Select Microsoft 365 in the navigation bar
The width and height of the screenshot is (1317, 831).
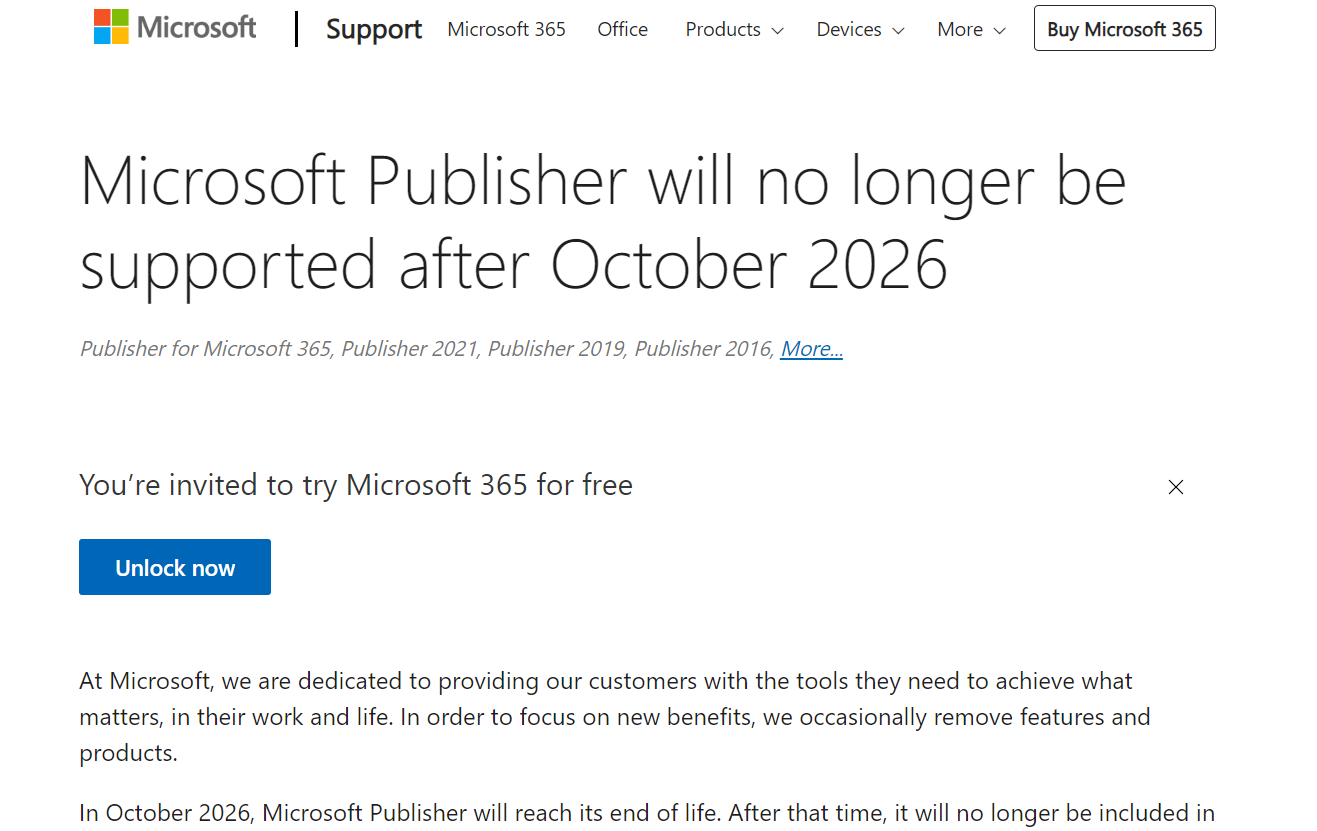[x=506, y=29]
